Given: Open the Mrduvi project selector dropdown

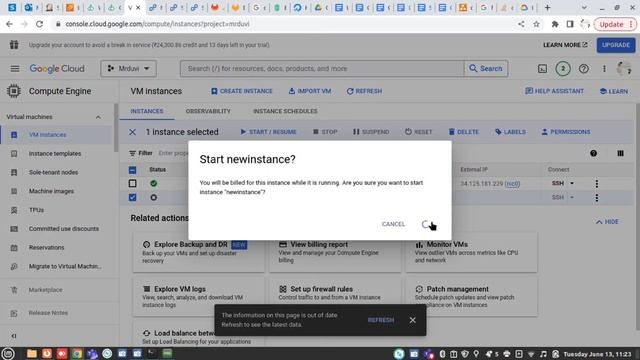Looking at the screenshot, I should (128, 69).
